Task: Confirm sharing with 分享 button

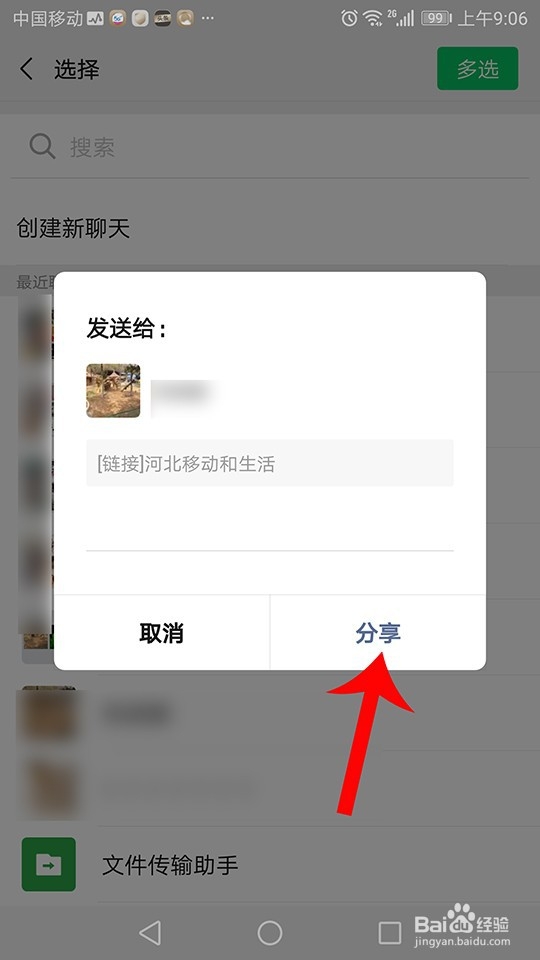Action: point(378,633)
